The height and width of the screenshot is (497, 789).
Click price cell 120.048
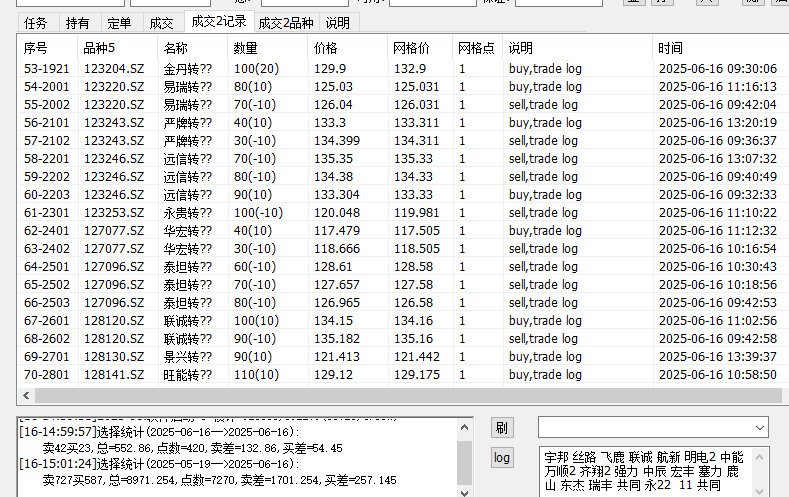tap(337, 213)
